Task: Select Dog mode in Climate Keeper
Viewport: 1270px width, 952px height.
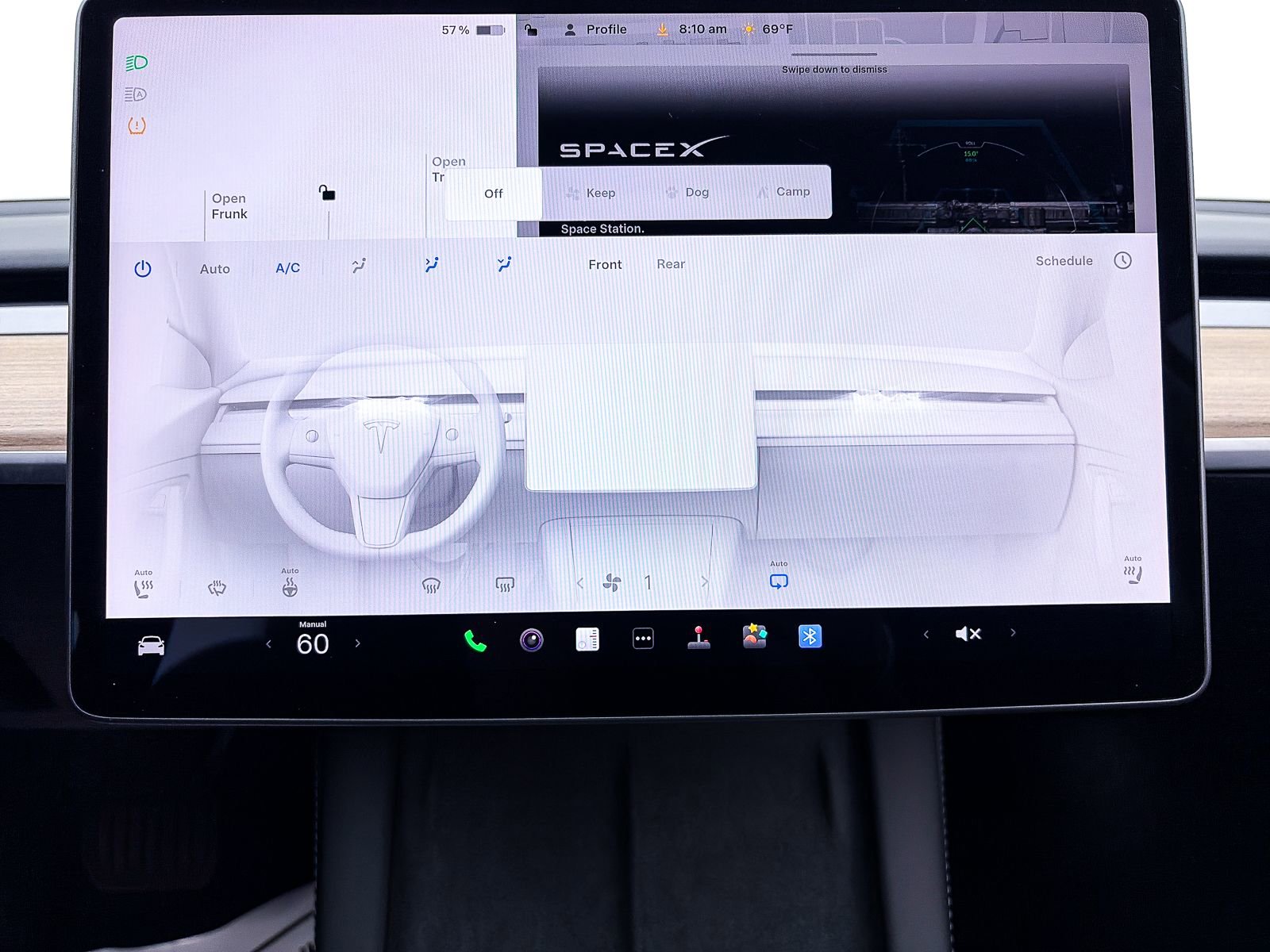Action: tap(687, 192)
